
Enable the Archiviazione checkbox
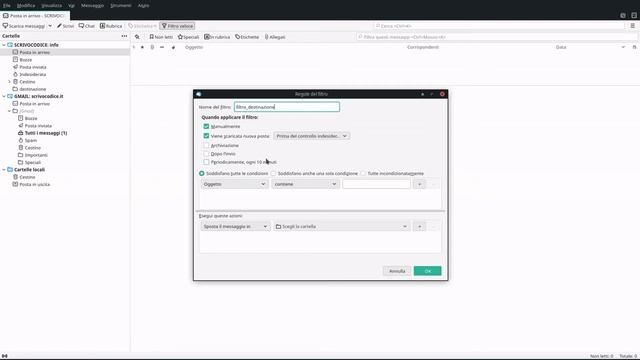[206, 145]
